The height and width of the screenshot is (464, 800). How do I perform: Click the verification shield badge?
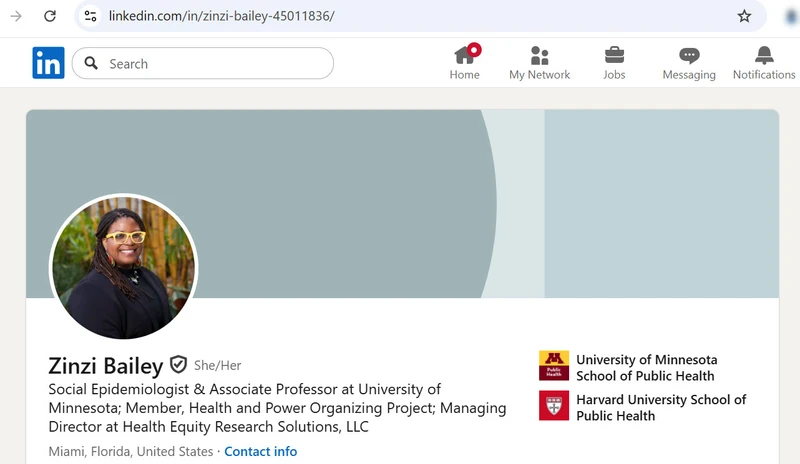tap(178, 364)
